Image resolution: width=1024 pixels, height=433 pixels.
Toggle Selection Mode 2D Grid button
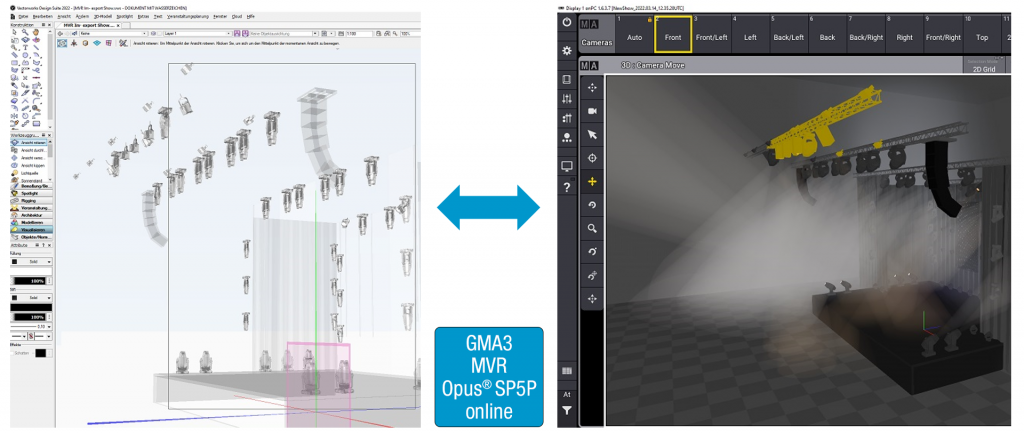pos(983,65)
